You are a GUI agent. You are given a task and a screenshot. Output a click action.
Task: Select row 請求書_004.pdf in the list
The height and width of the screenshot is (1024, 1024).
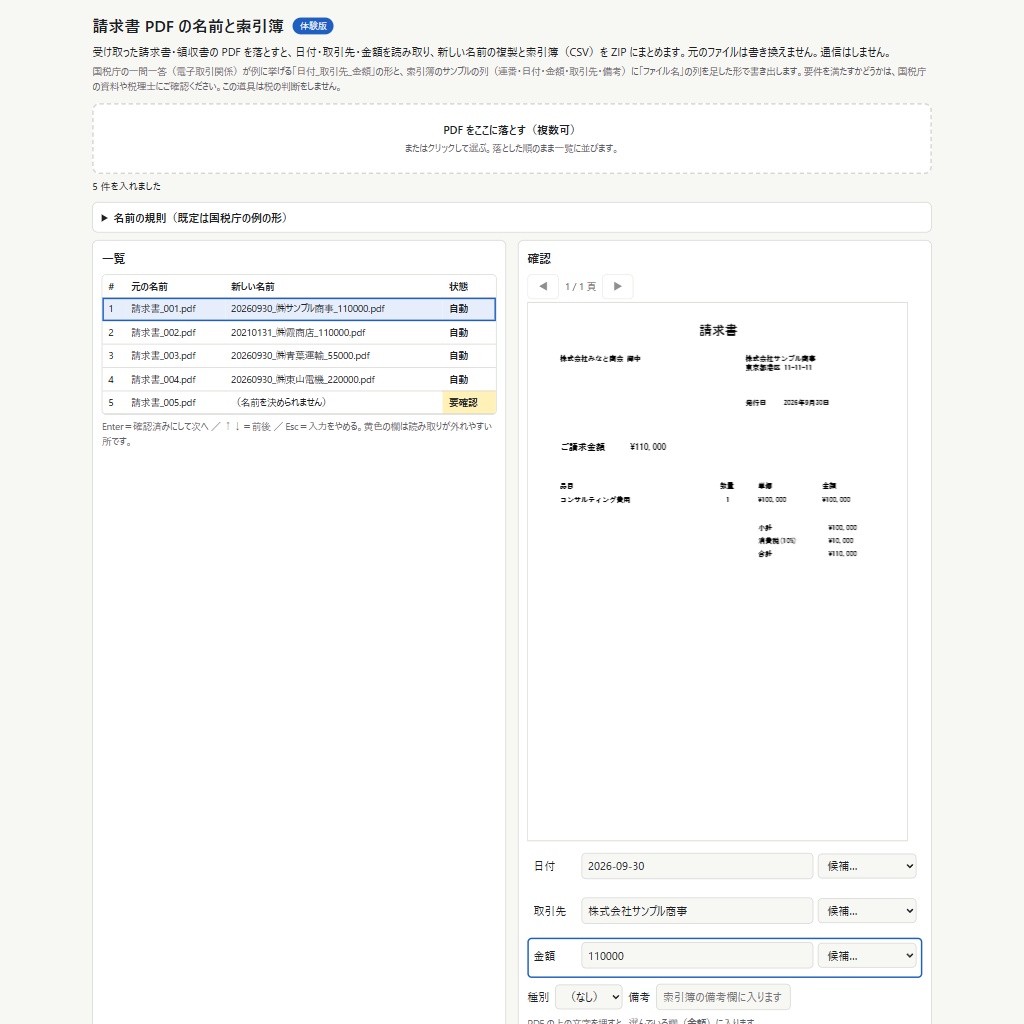coord(299,379)
